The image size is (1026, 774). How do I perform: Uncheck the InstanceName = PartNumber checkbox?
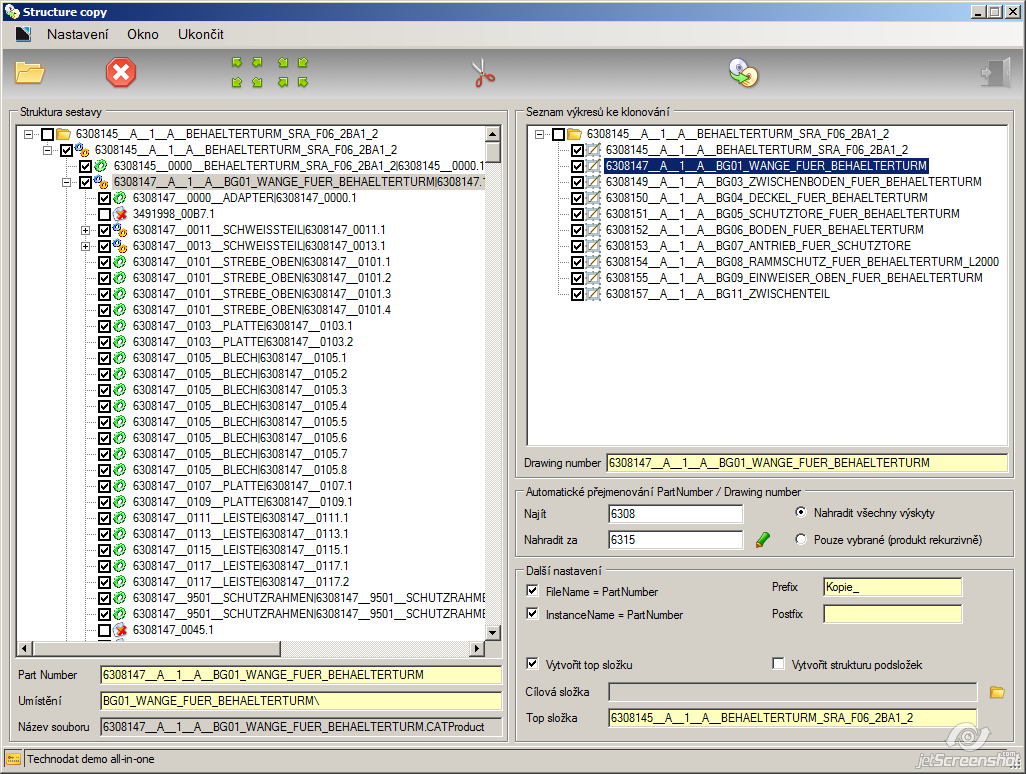point(533,614)
